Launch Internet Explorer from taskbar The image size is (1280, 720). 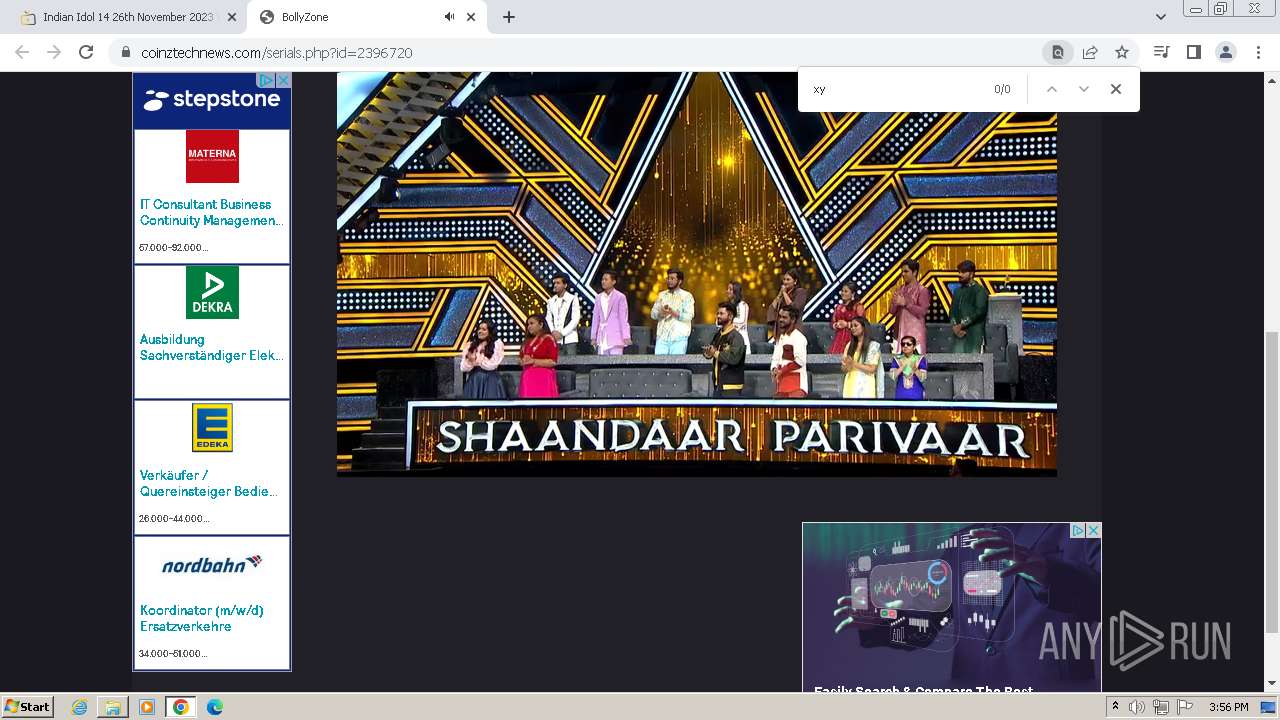click(79, 707)
